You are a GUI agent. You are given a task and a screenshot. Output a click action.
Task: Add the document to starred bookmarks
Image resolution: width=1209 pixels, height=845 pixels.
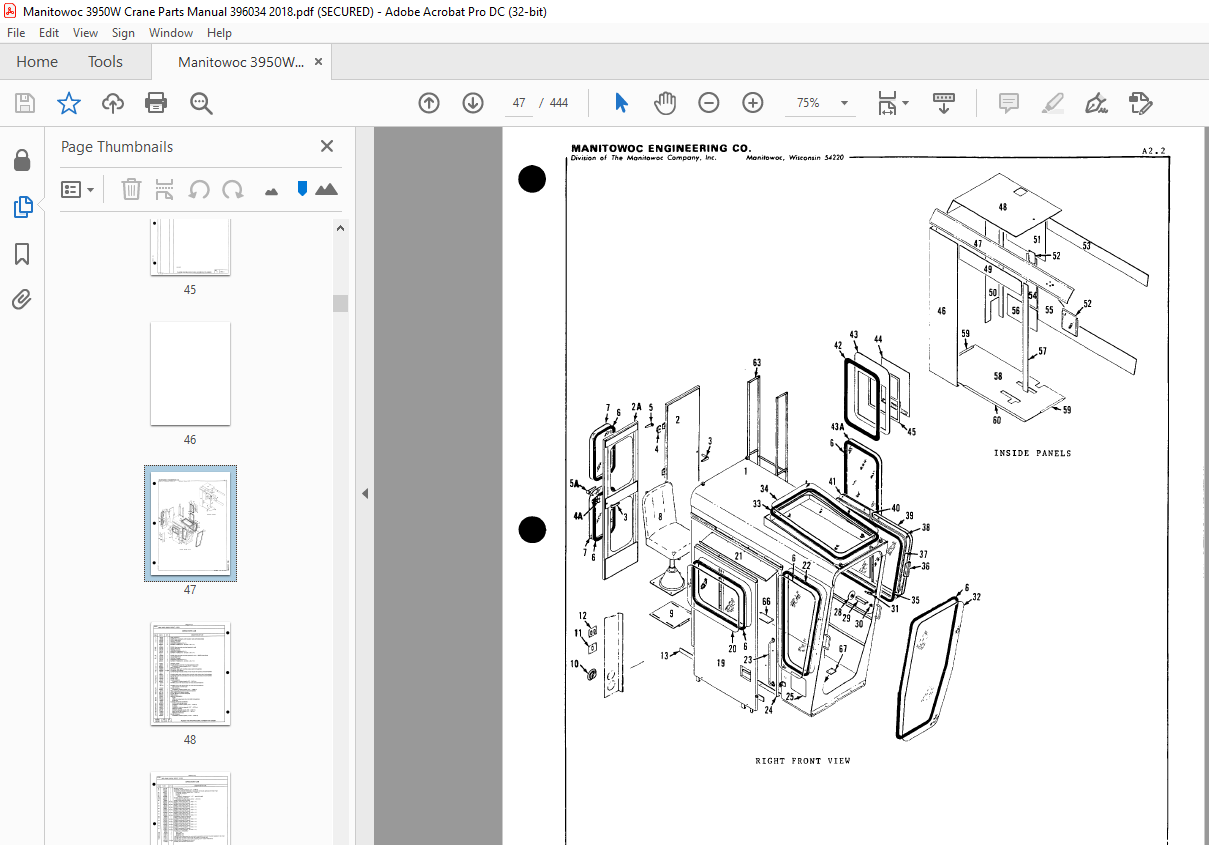click(x=68, y=103)
